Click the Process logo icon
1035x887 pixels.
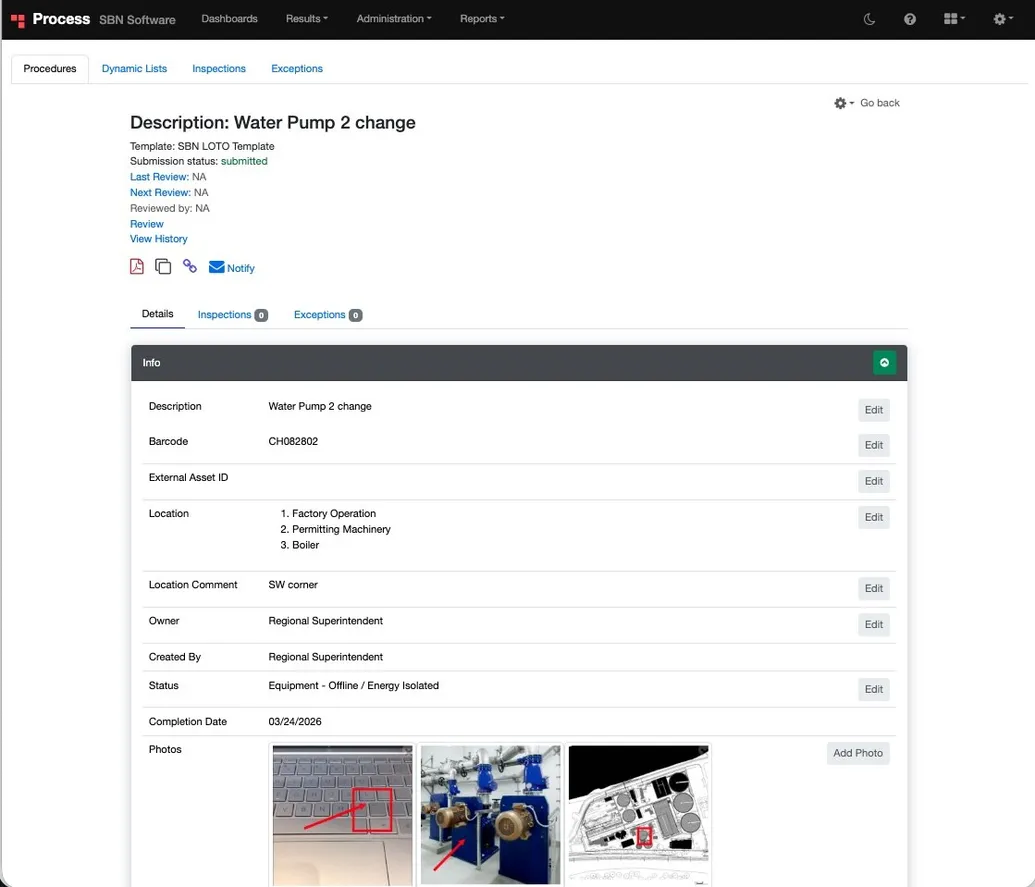pyautogui.click(x=18, y=20)
